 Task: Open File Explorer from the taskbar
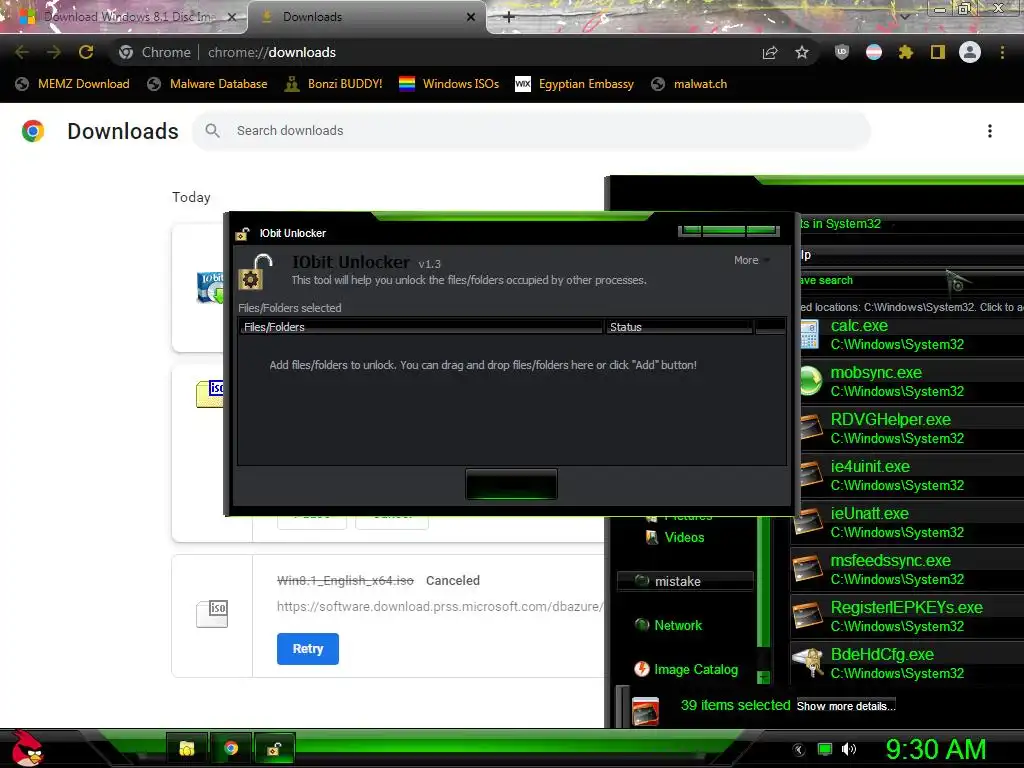pyautogui.click(x=187, y=748)
